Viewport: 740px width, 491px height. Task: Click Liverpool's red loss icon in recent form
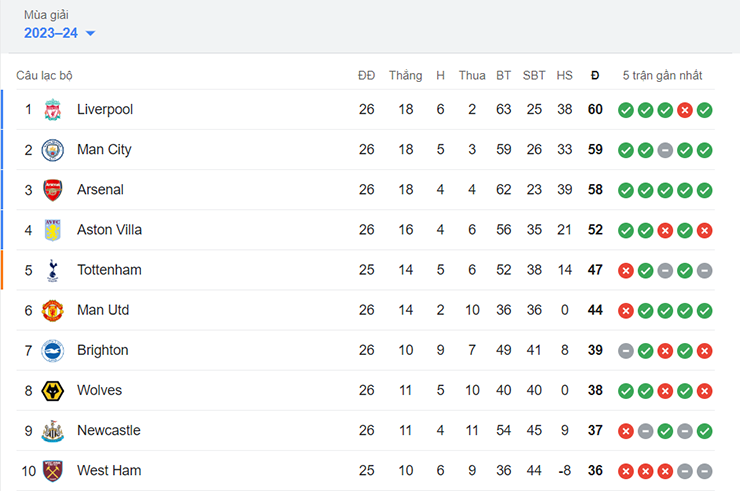tap(685, 110)
